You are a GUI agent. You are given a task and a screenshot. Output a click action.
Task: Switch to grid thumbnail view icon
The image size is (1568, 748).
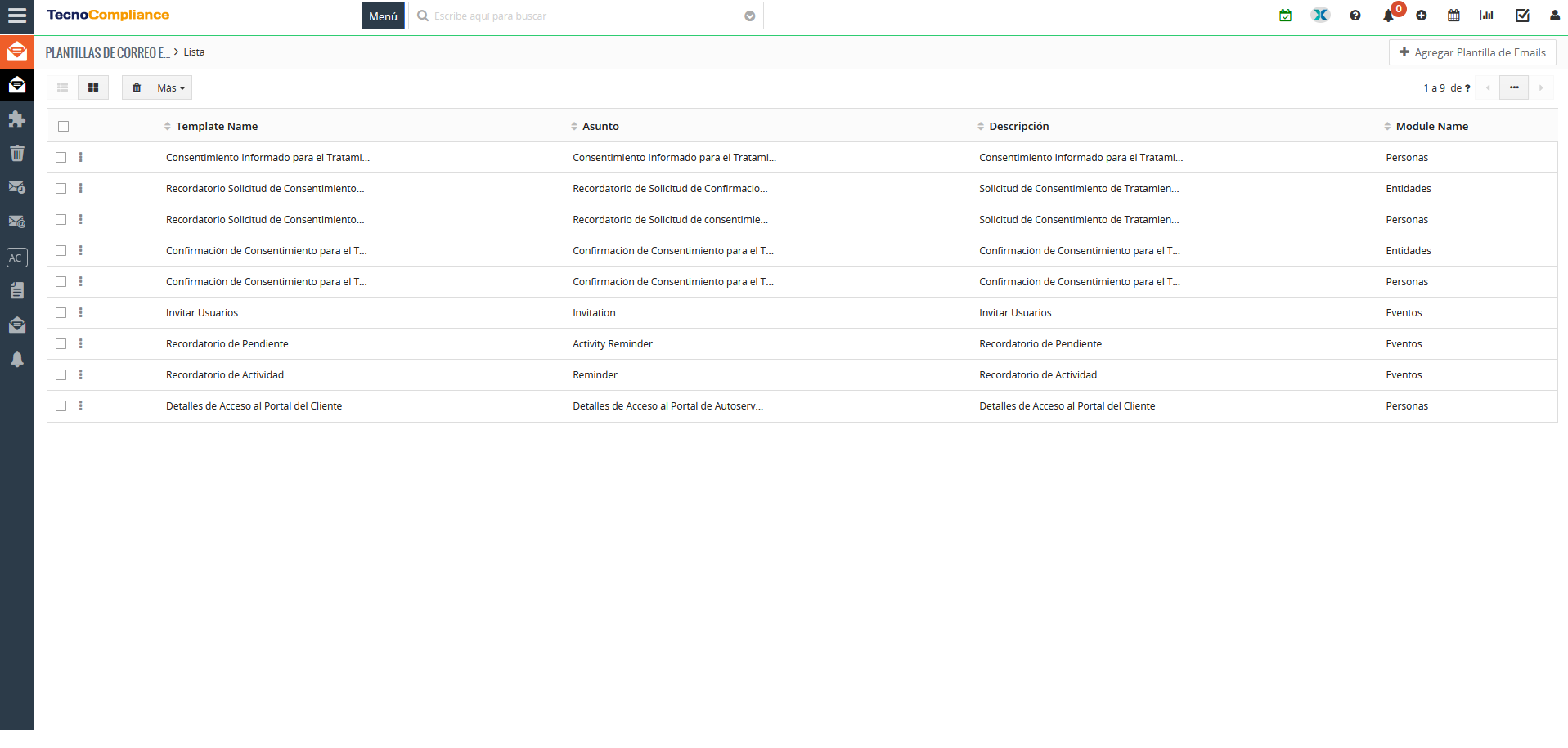point(93,87)
